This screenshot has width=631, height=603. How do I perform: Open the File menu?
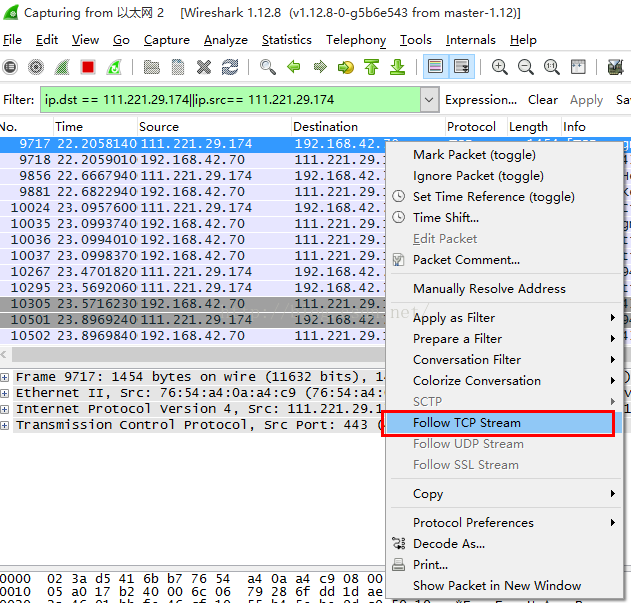pos(12,40)
